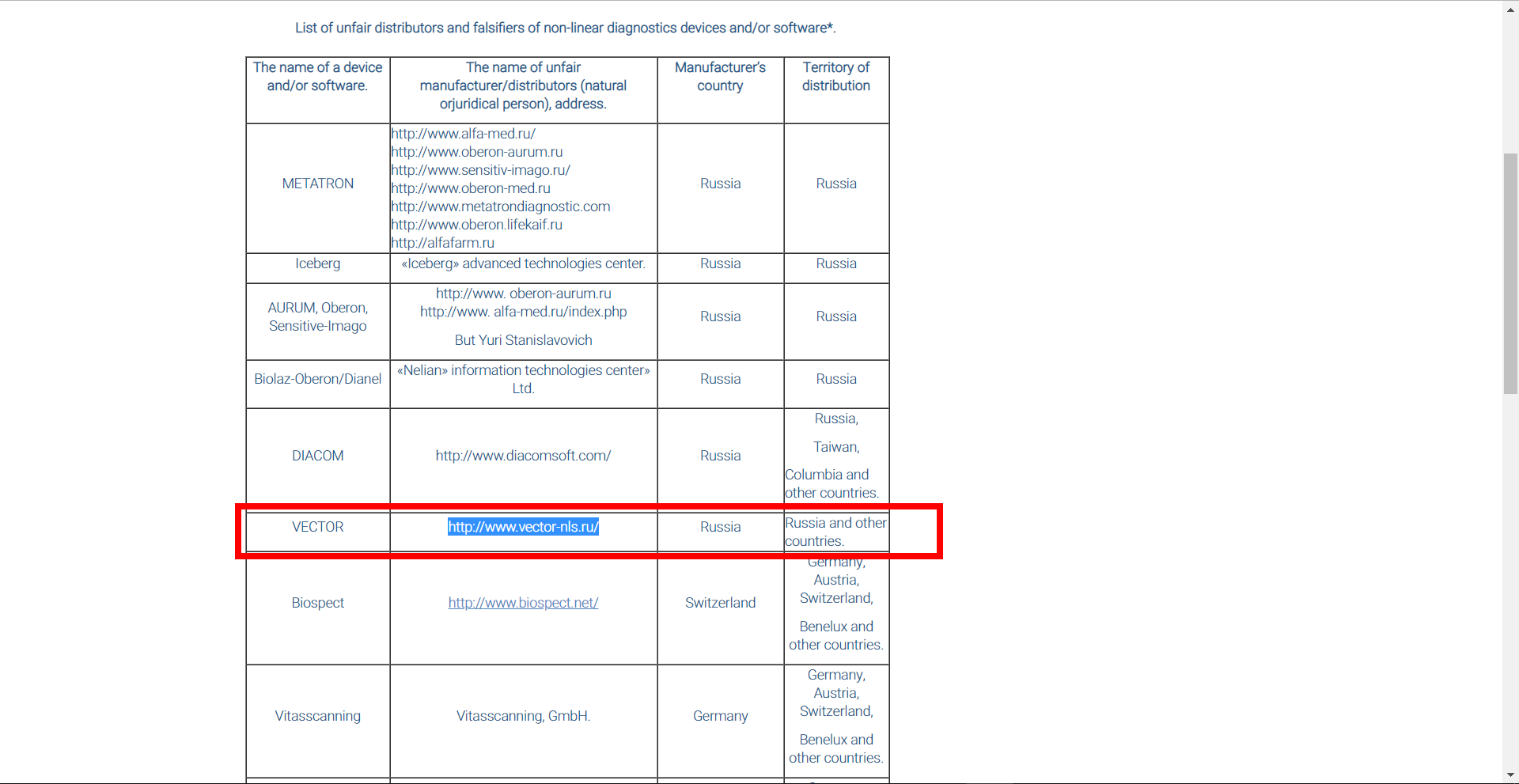The image size is (1519, 784).
Task: Click the alfafarm.ru URL
Action: 442,243
